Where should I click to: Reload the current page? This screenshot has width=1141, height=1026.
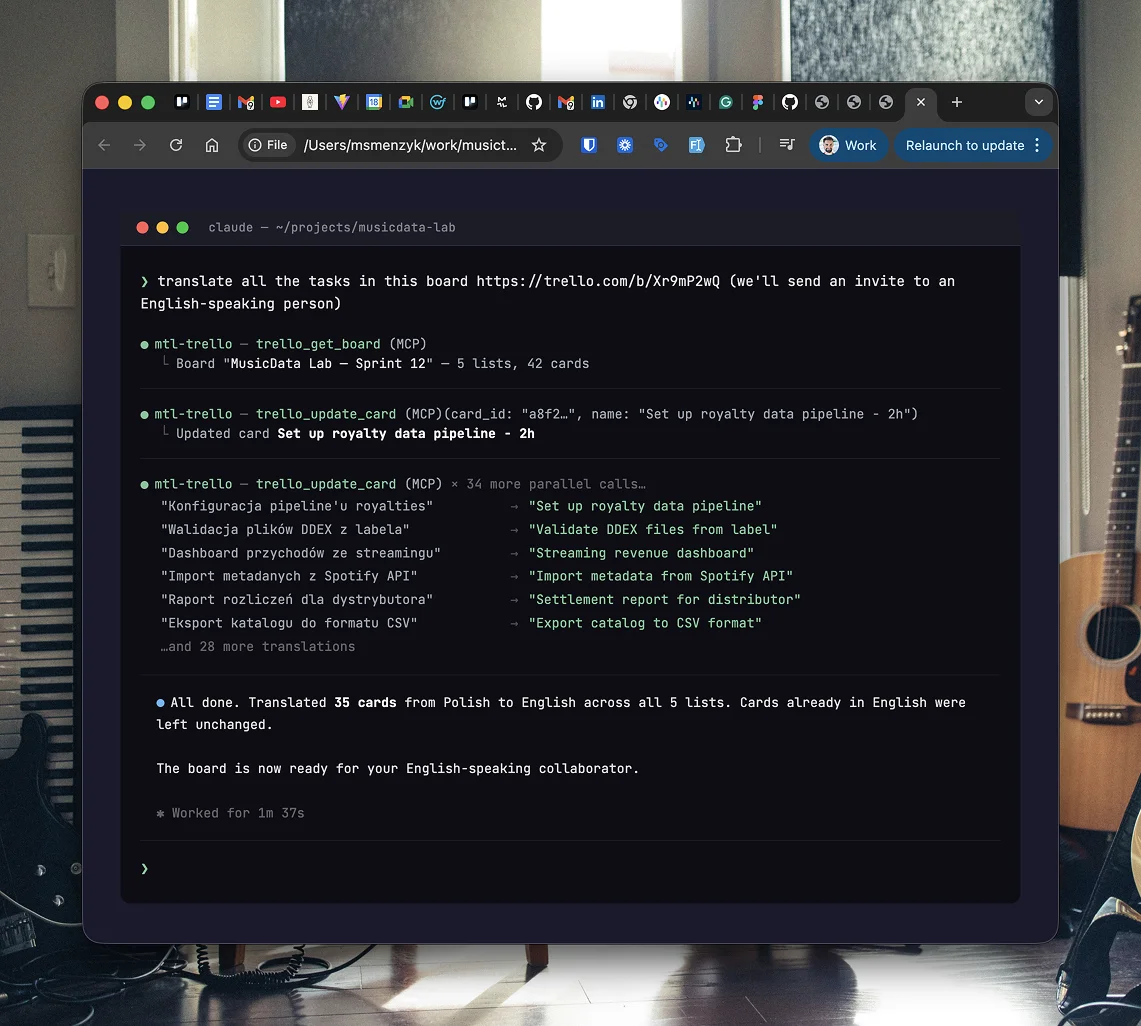[x=176, y=146]
